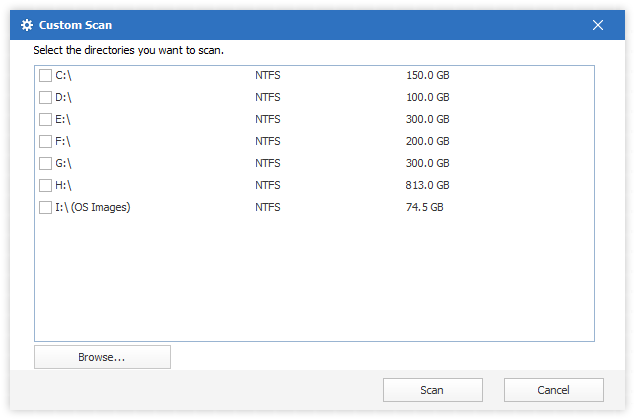Open the Browse... folder picker
Image resolution: width=635 pixels, height=420 pixels.
(x=102, y=357)
